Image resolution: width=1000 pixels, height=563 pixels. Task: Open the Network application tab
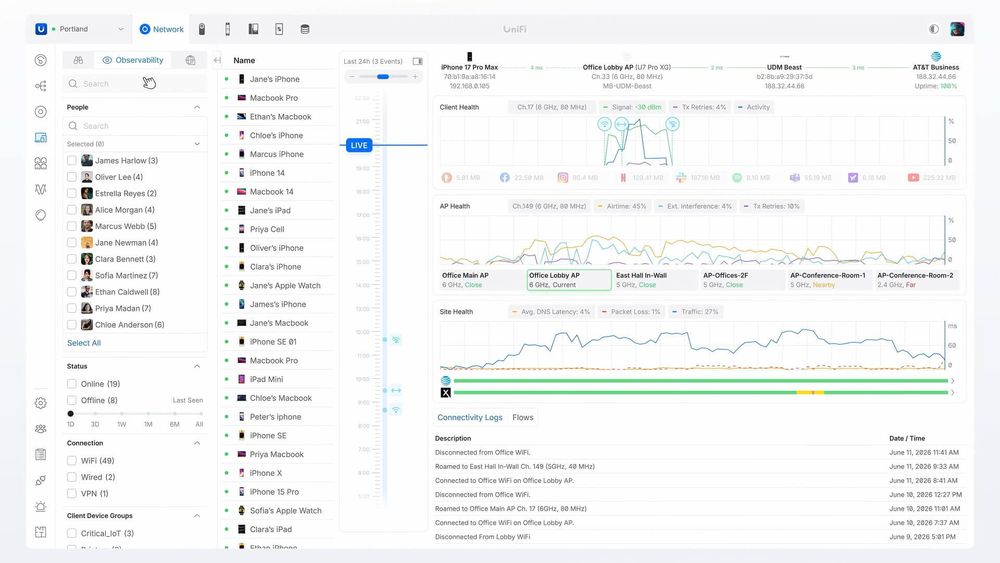162,29
